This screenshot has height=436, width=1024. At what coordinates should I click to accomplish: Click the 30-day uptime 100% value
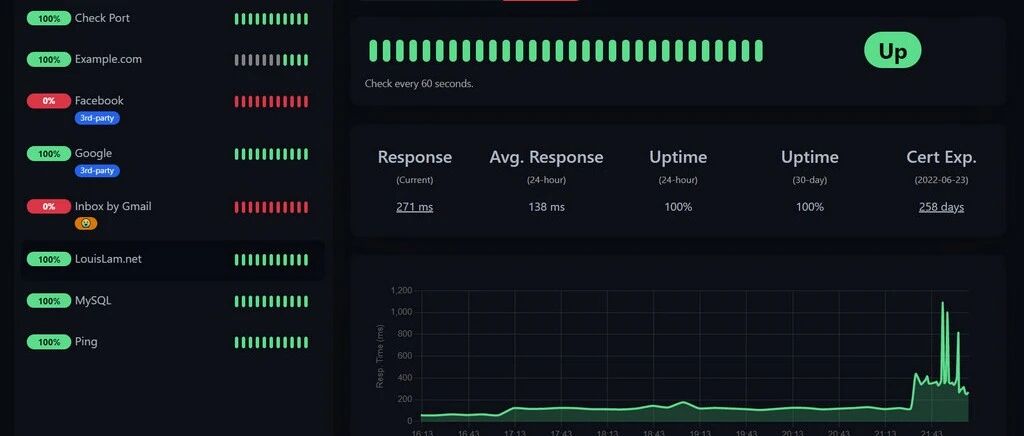click(x=810, y=207)
